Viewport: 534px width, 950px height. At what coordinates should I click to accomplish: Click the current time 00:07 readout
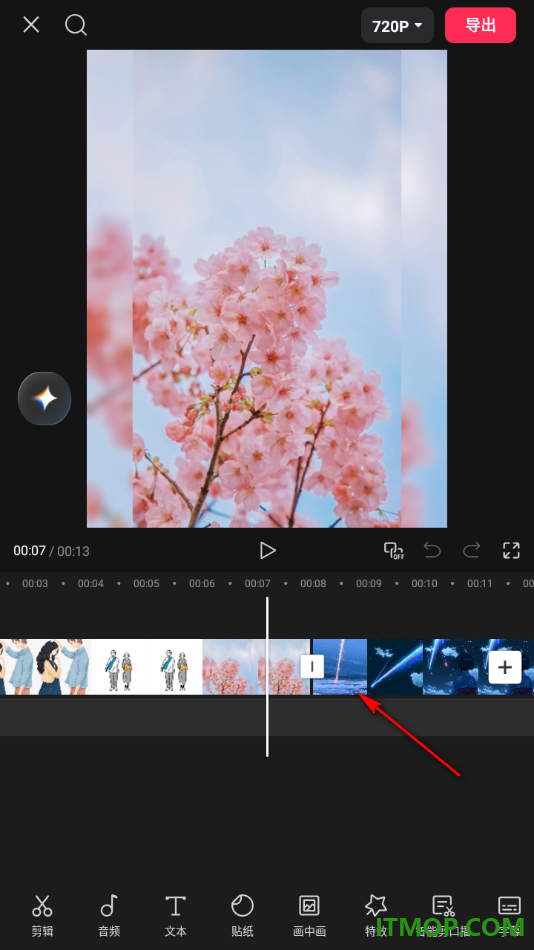[x=30, y=551]
